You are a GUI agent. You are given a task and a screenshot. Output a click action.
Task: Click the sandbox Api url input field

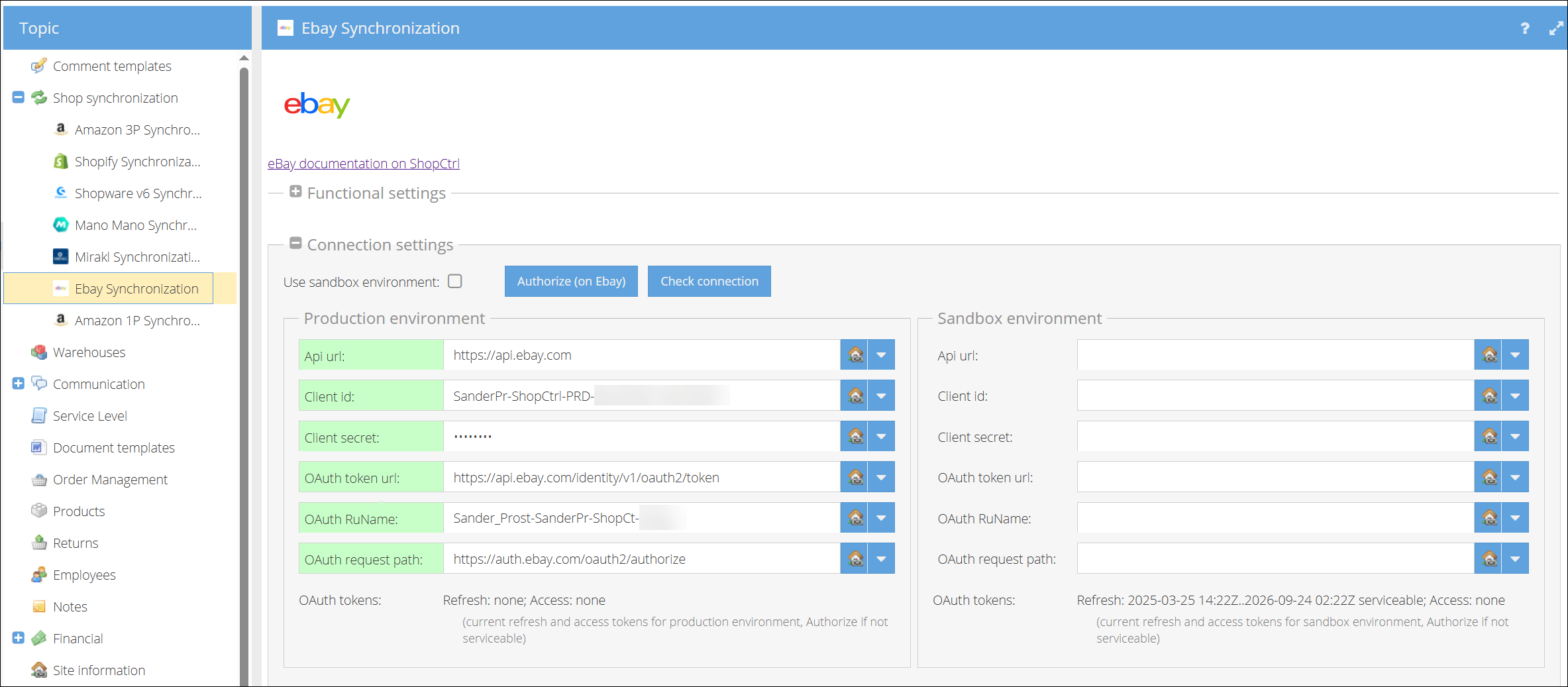coord(1276,354)
